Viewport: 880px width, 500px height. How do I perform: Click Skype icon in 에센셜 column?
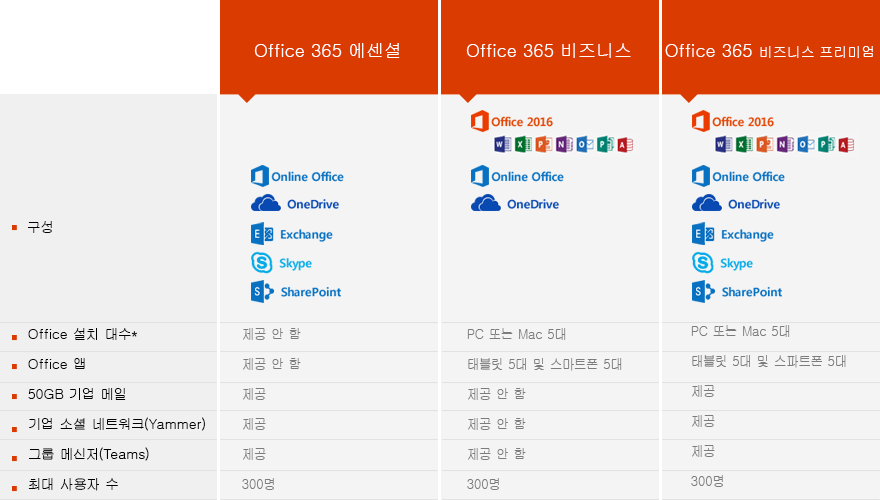pyautogui.click(x=262, y=263)
